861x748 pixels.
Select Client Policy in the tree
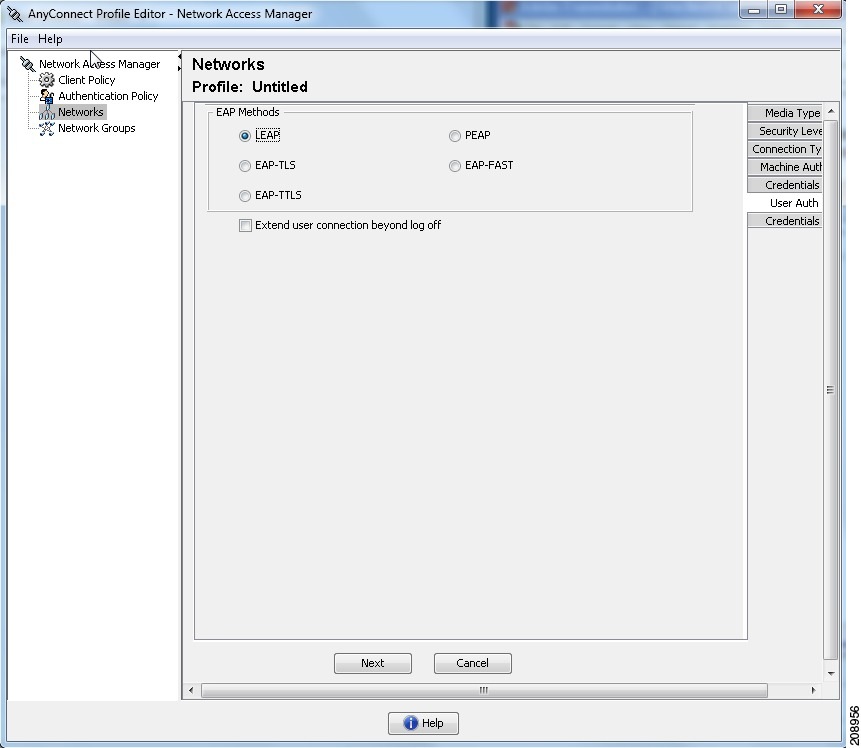click(x=87, y=80)
